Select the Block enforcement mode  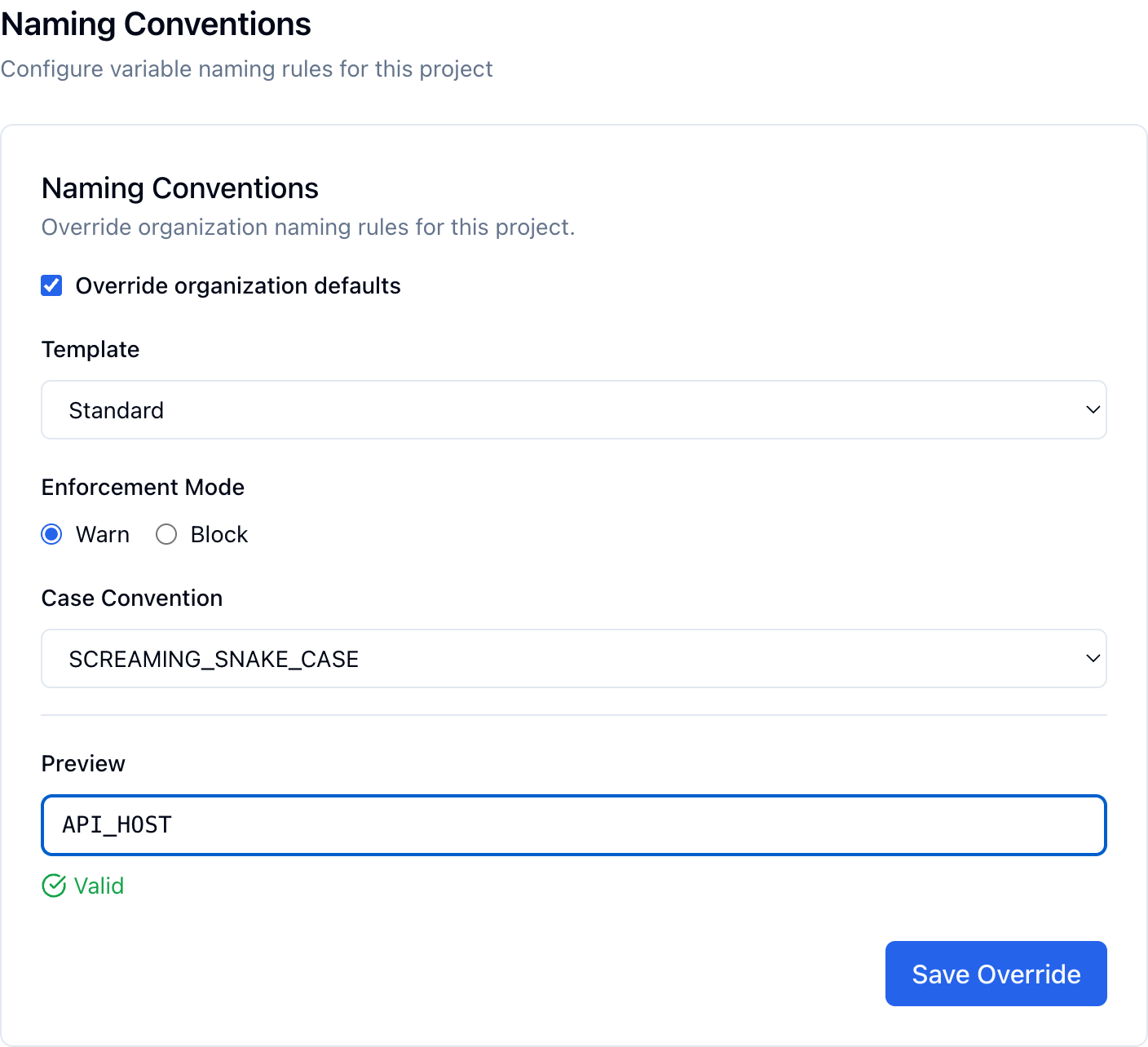(x=166, y=534)
